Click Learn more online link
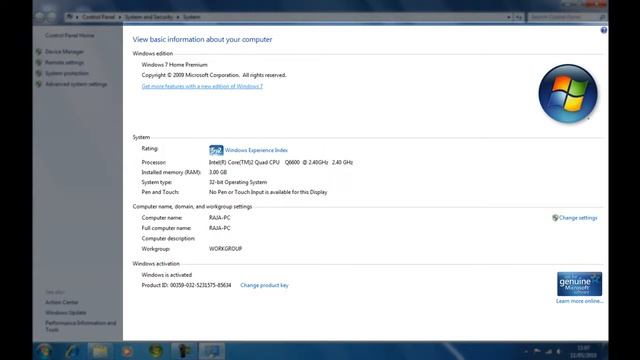This screenshot has height=360, width=640. [579, 301]
